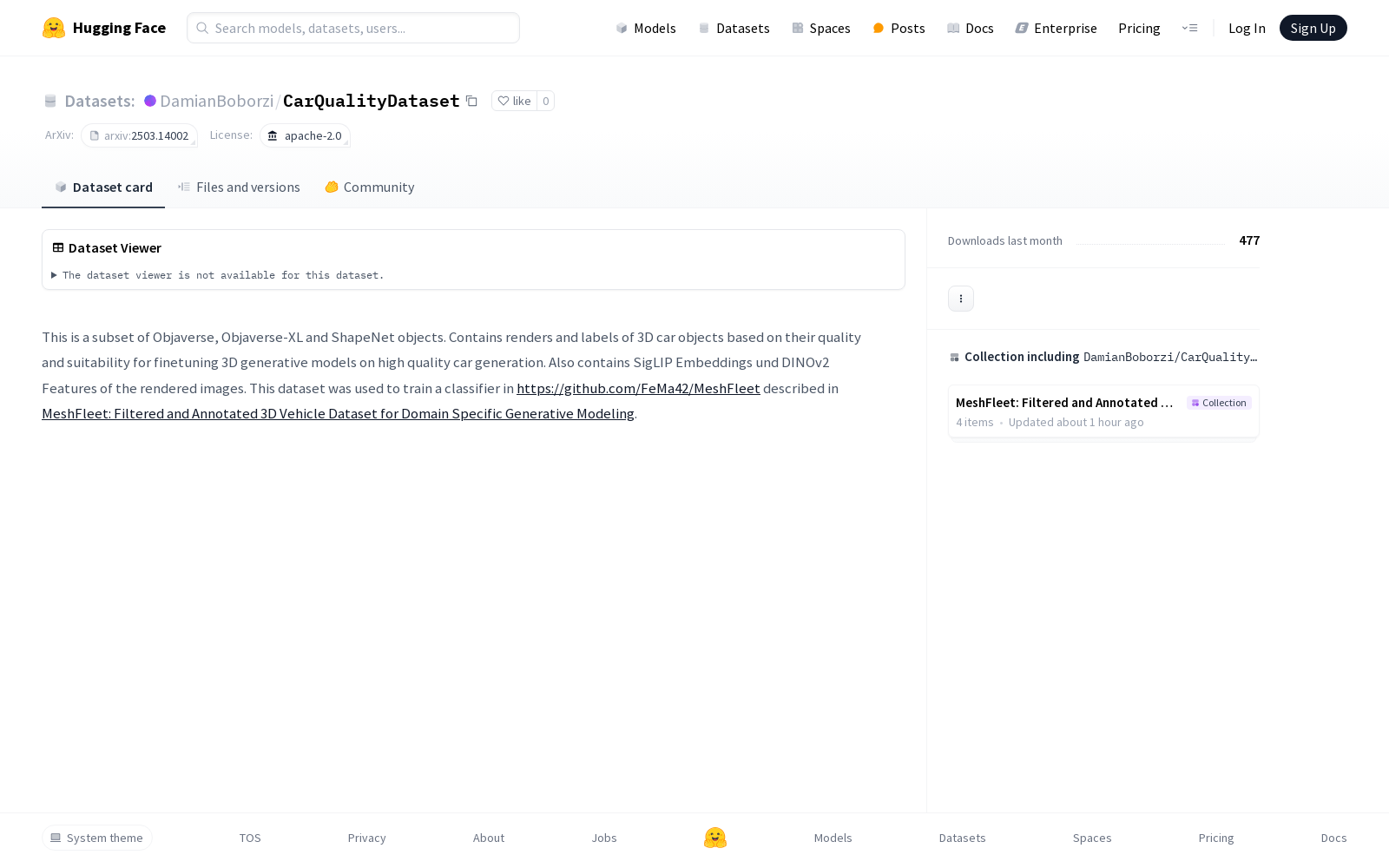Click the Hugging Face emoji in footer

coord(715,838)
